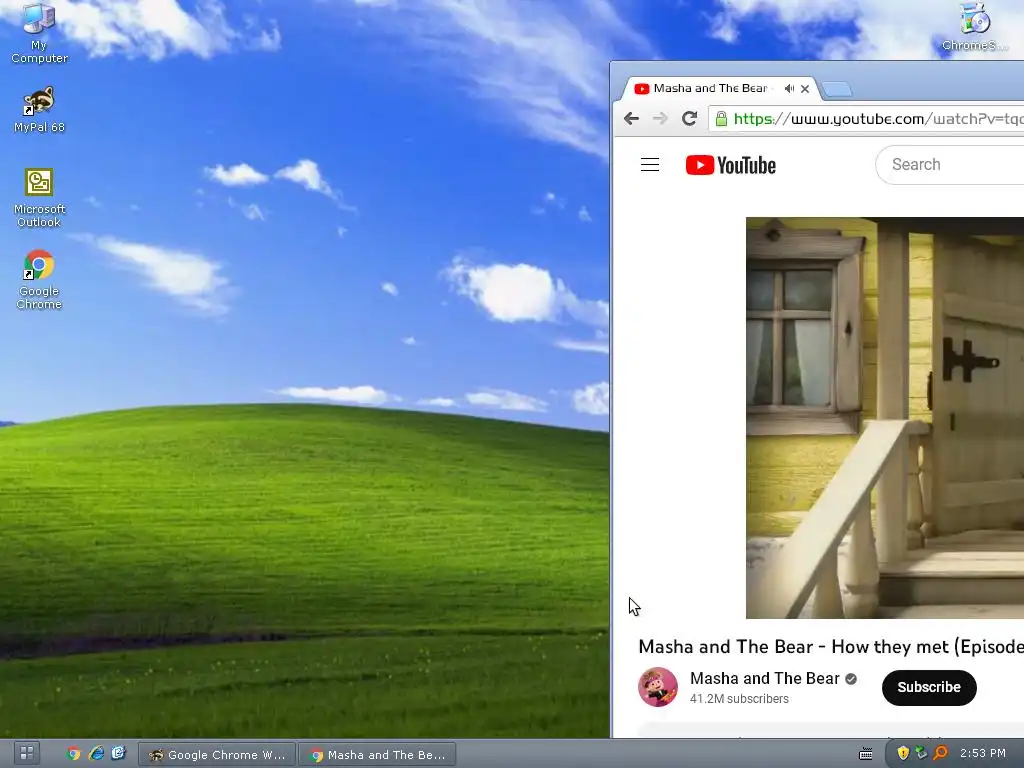
Task: Open the My Computer desktop icon
Action: (x=39, y=33)
